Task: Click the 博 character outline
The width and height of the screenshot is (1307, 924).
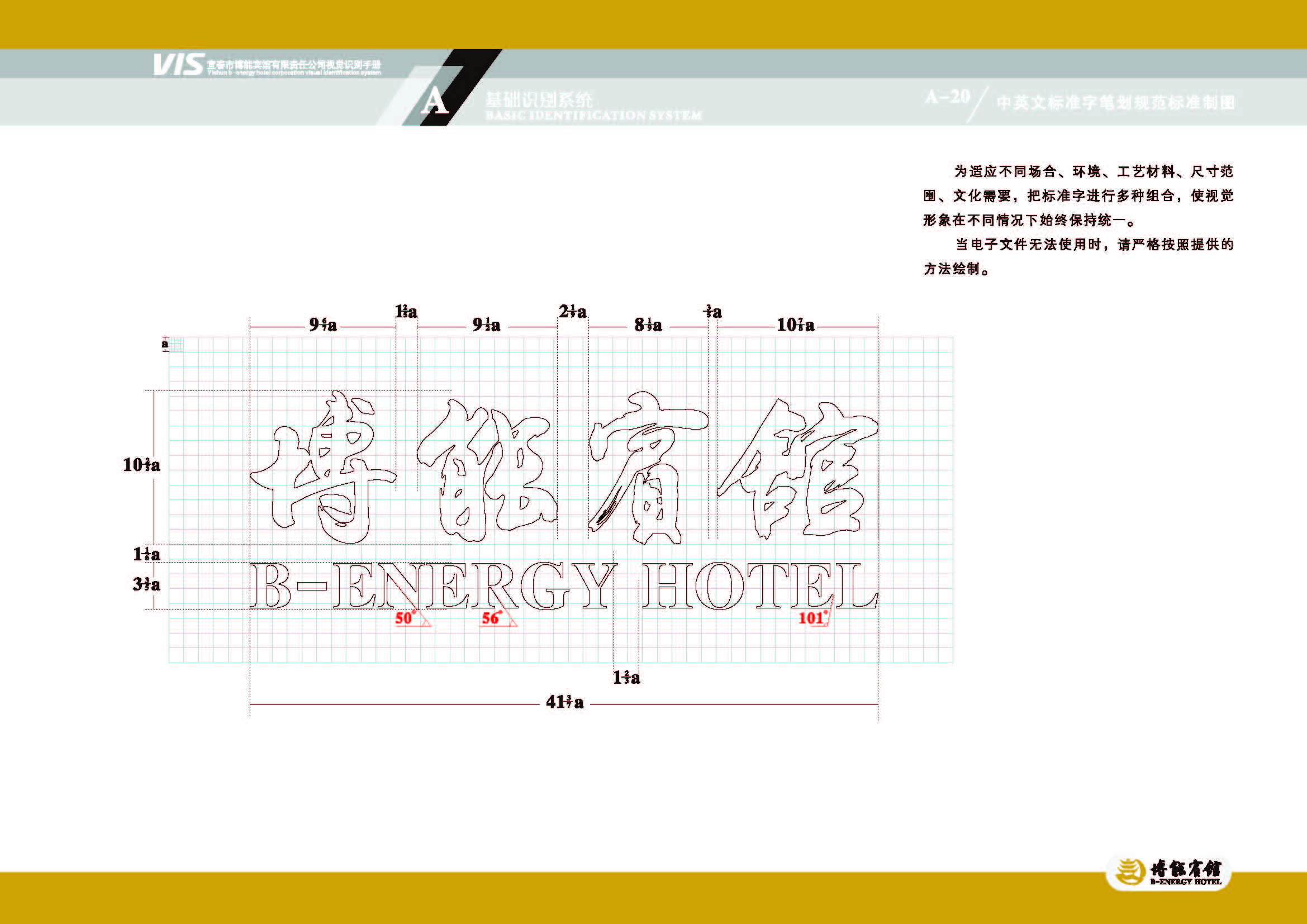Action: coord(323,467)
